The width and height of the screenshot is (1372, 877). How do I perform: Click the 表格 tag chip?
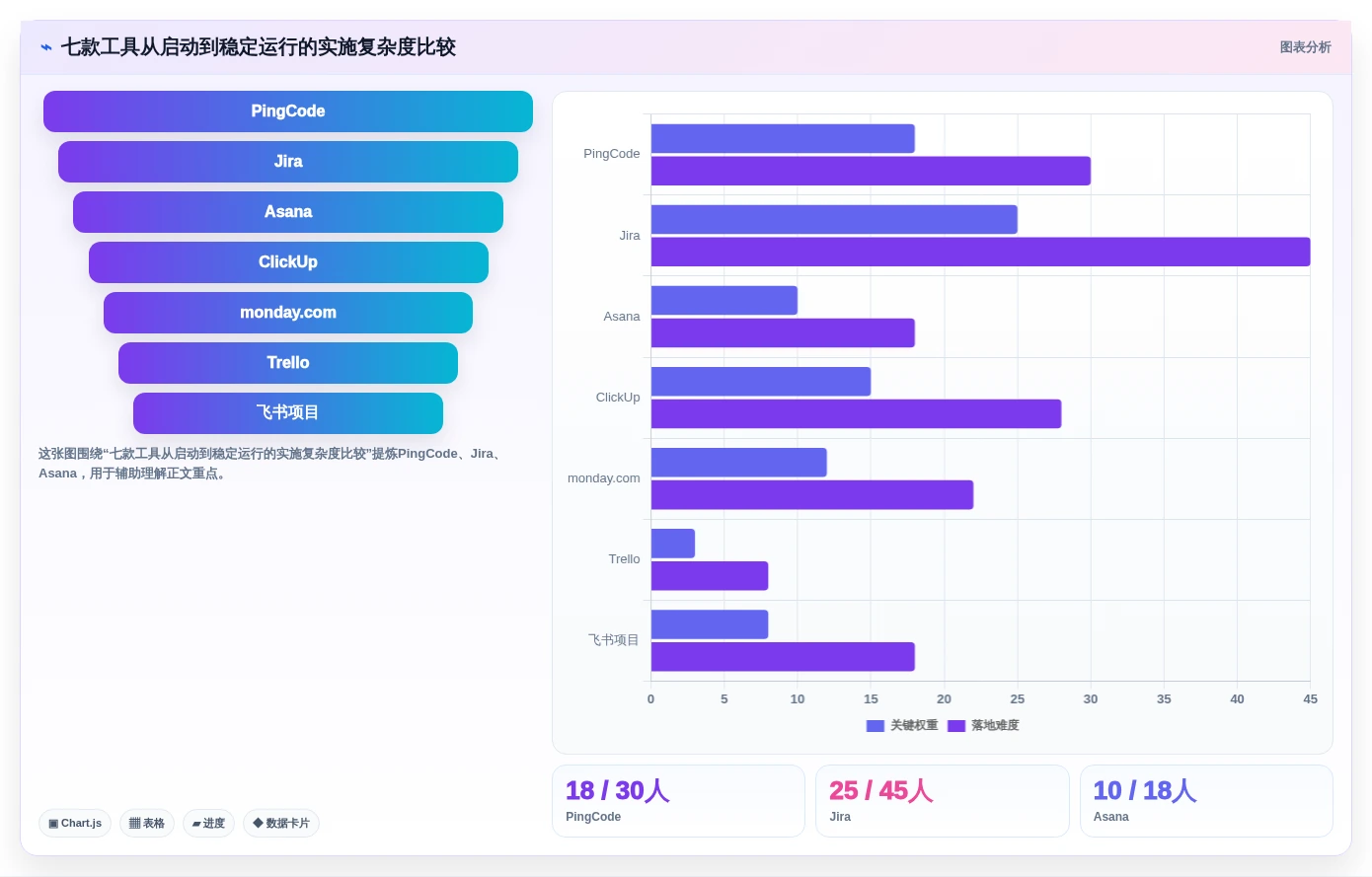click(x=147, y=823)
